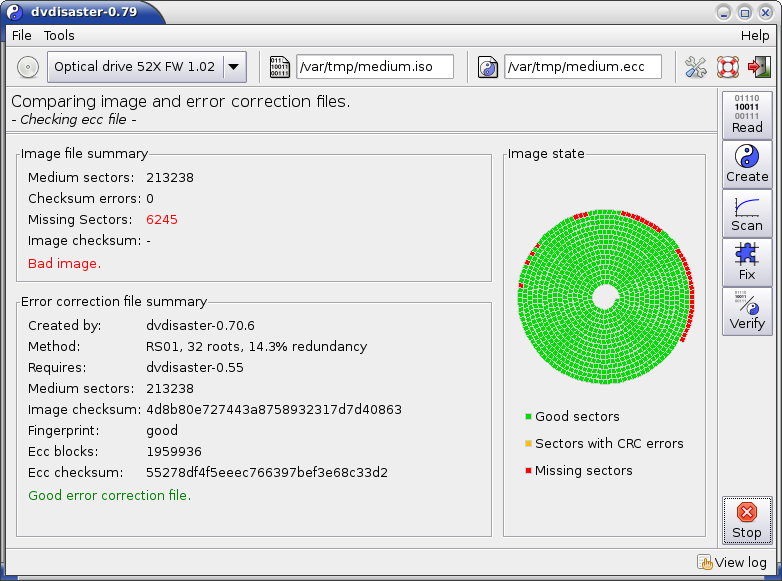Quit using the exit door icon
Viewport: 782px width, 581px height.
pos(759,67)
